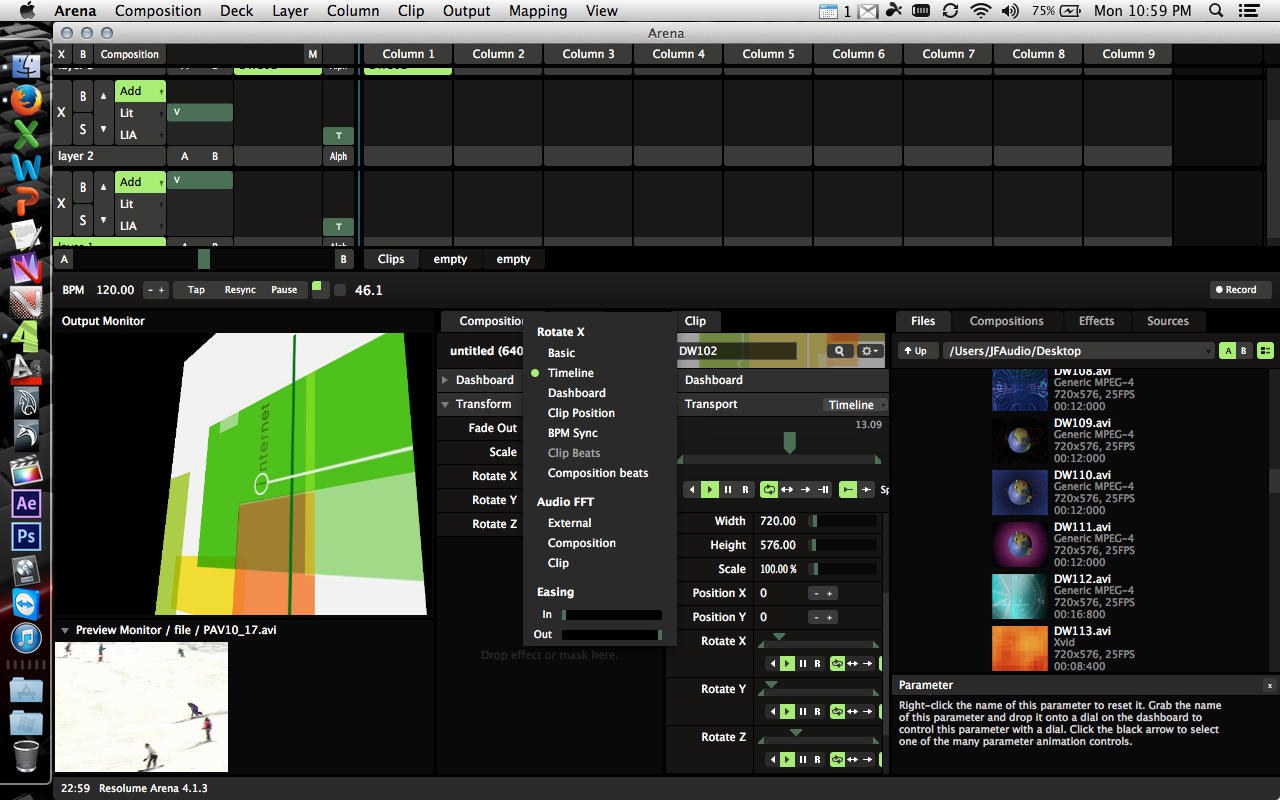Open the Transport Timeline mode dropdown

click(x=855, y=405)
